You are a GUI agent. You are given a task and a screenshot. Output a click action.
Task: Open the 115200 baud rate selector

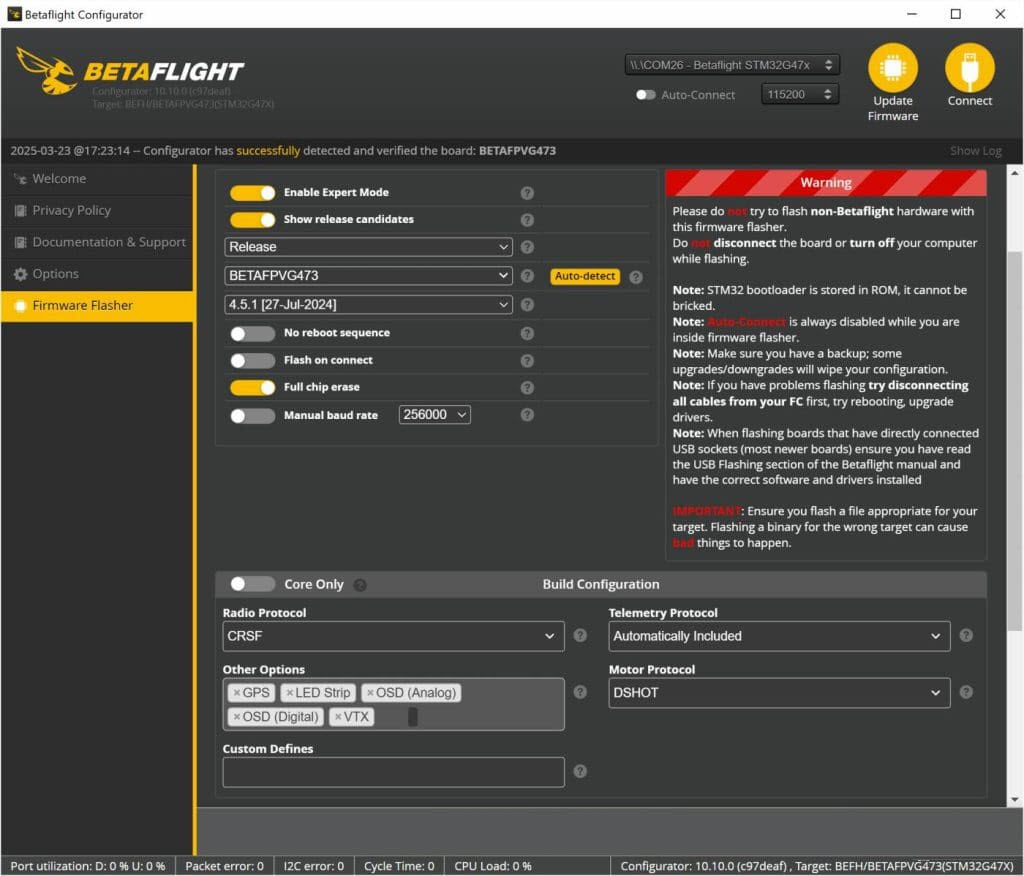click(800, 94)
